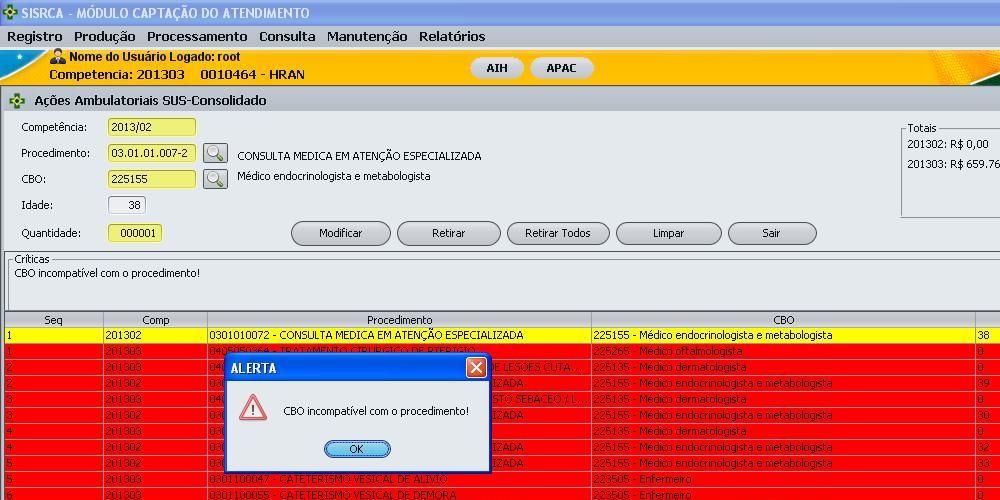Click the Seq column header
This screenshot has width=1000, height=500.
coord(54,320)
